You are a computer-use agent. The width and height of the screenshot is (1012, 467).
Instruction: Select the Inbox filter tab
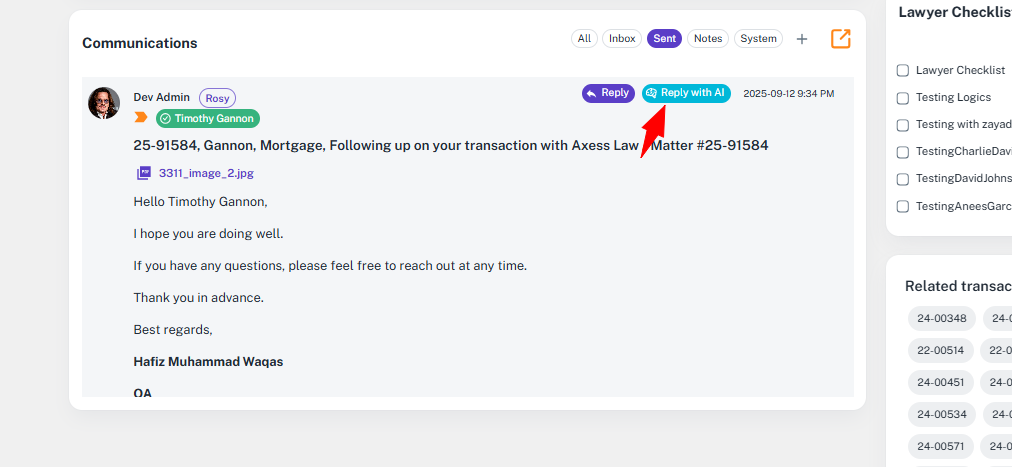tap(622, 39)
